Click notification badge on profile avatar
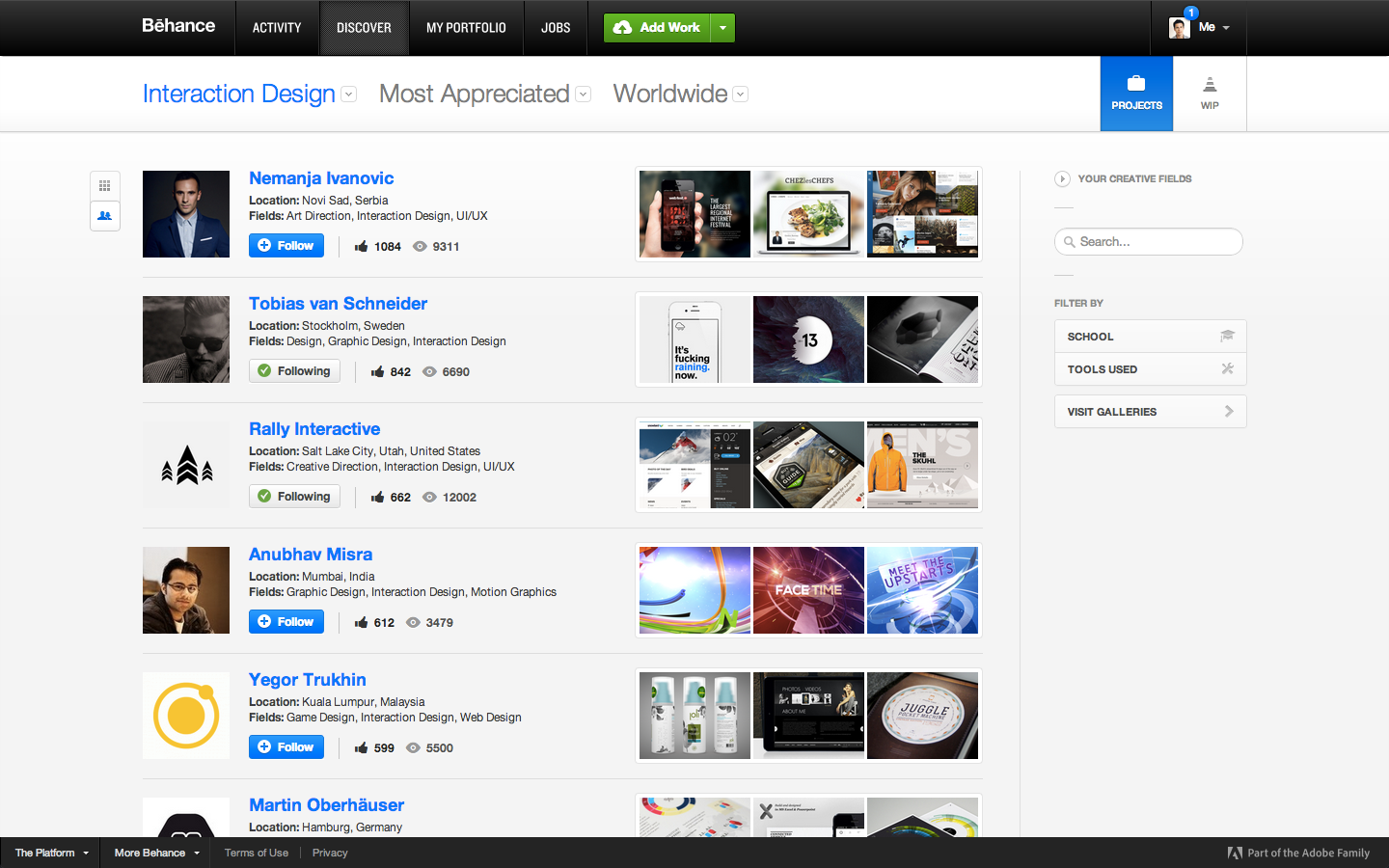 [x=1191, y=13]
